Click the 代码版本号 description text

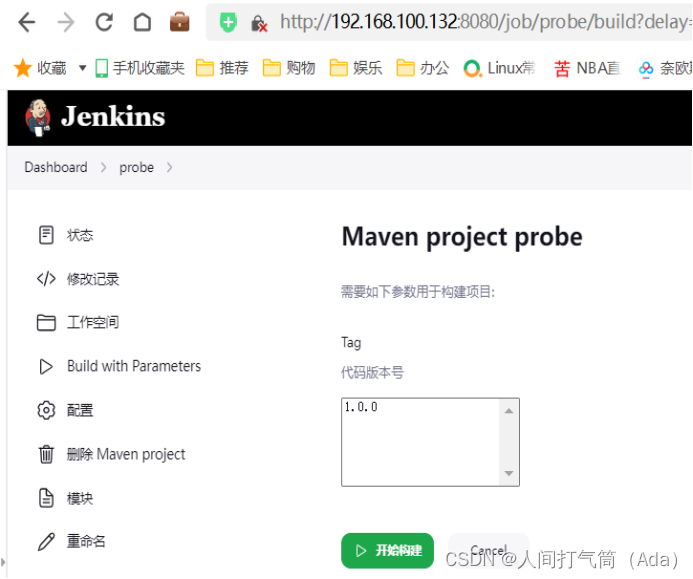coord(372,373)
